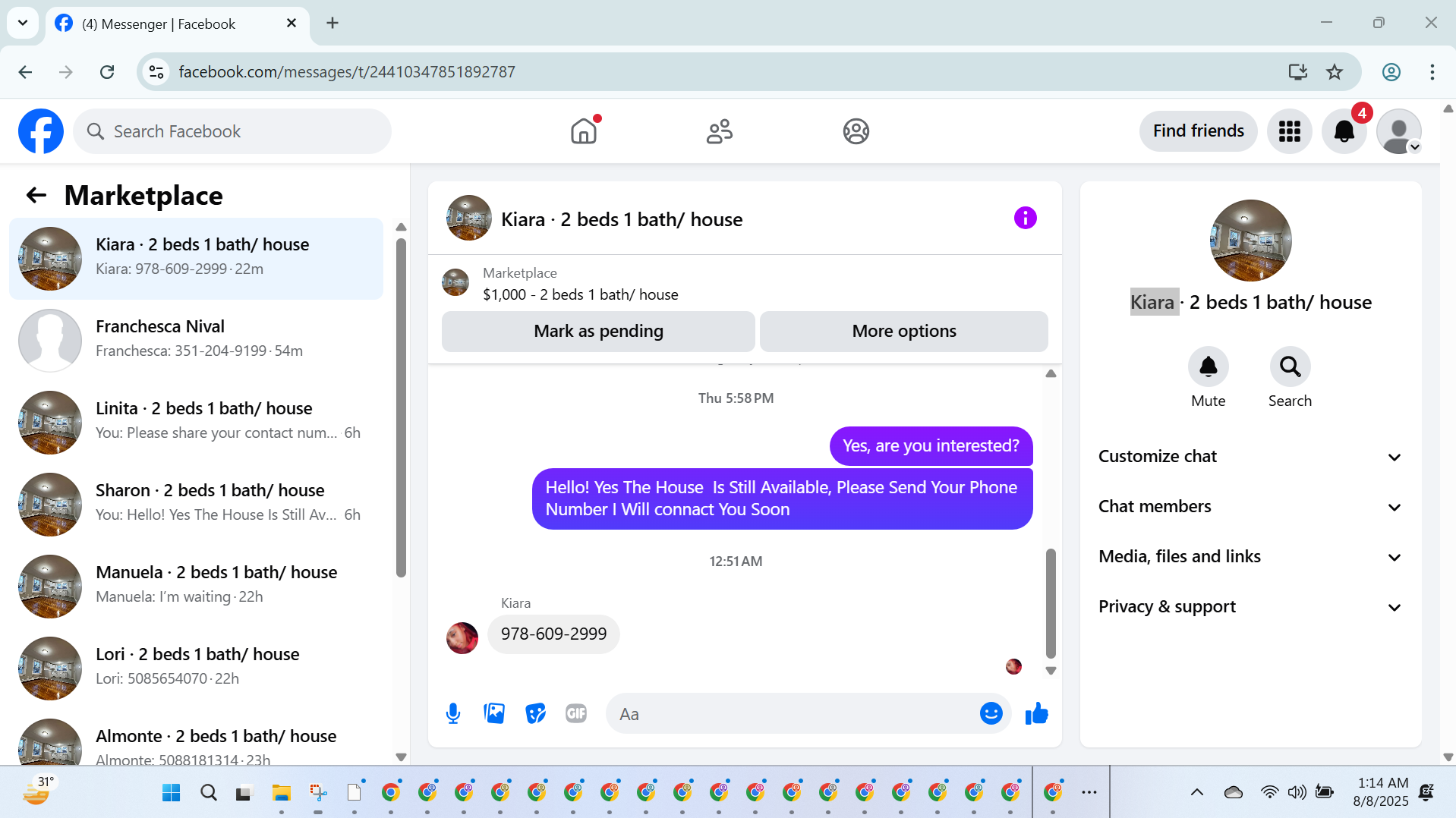Select the 'Yes, are you interested?' message
The height and width of the screenshot is (818, 1456).
coord(931,446)
